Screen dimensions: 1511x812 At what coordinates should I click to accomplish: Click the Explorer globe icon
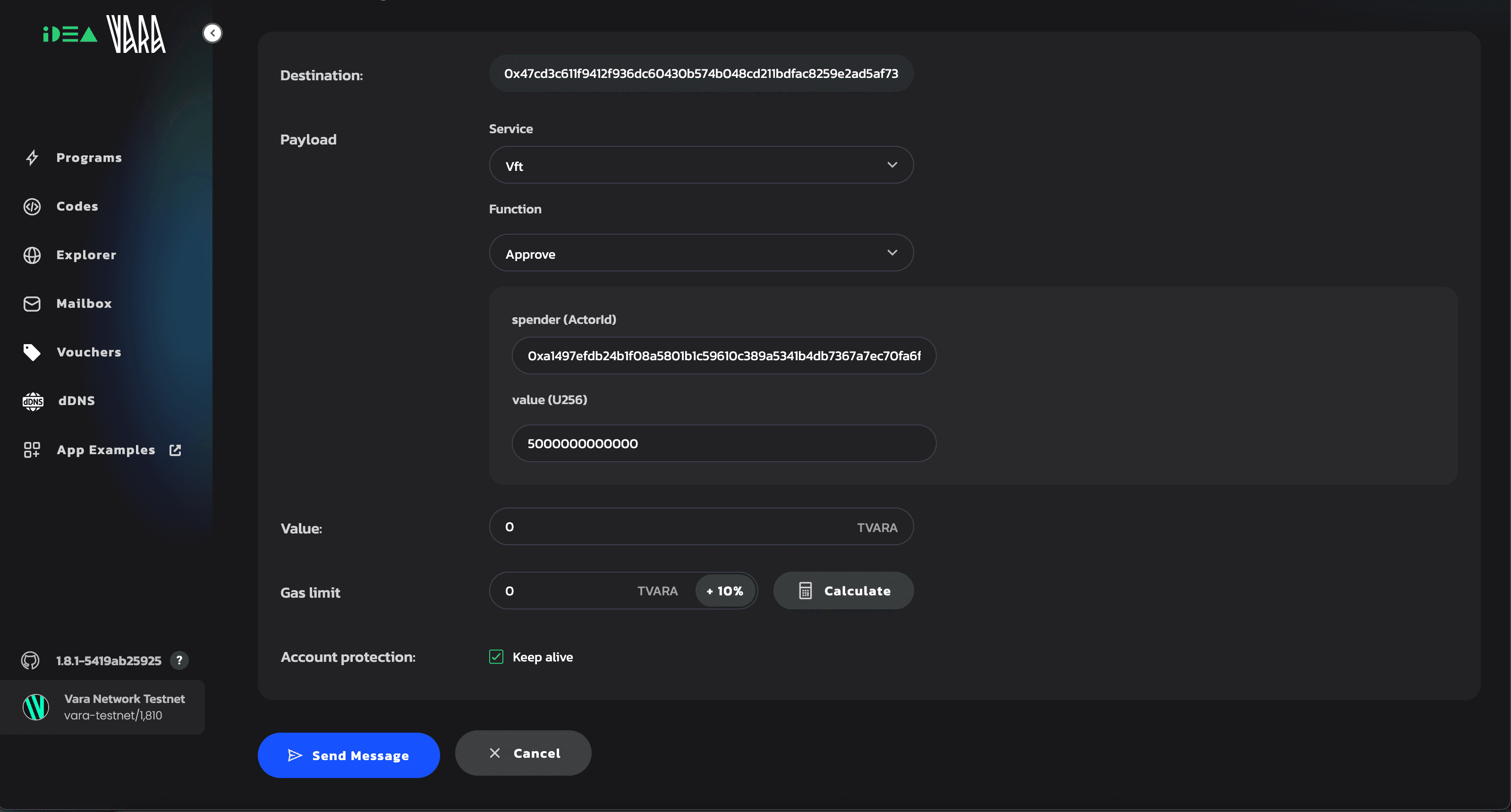32,255
